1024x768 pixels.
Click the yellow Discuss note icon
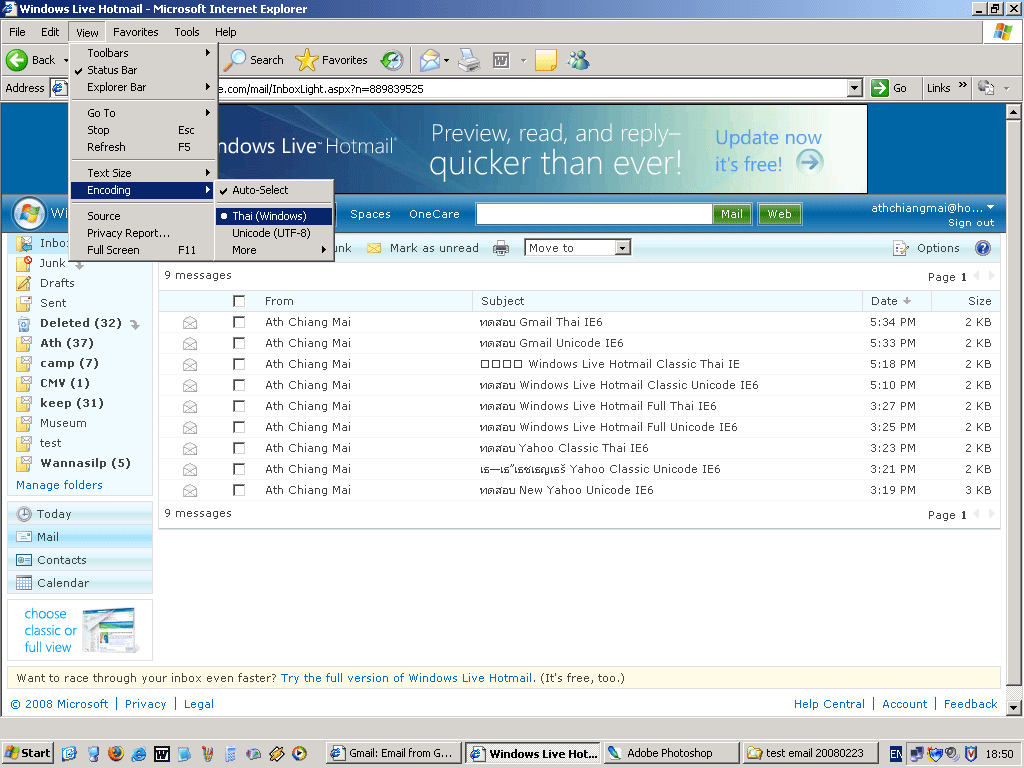(x=545, y=60)
